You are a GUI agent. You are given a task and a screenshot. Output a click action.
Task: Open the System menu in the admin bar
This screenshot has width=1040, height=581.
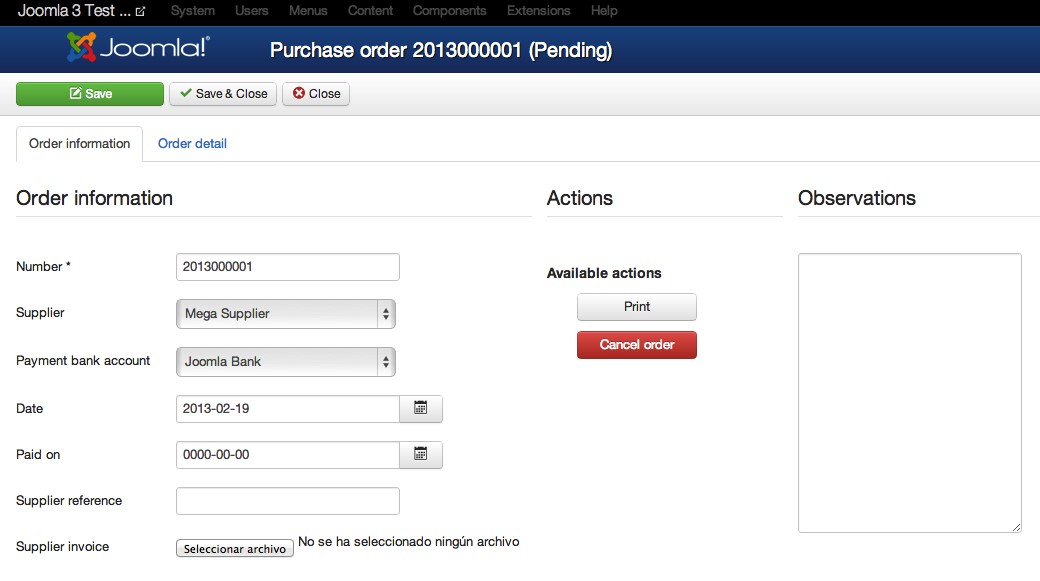click(x=192, y=12)
